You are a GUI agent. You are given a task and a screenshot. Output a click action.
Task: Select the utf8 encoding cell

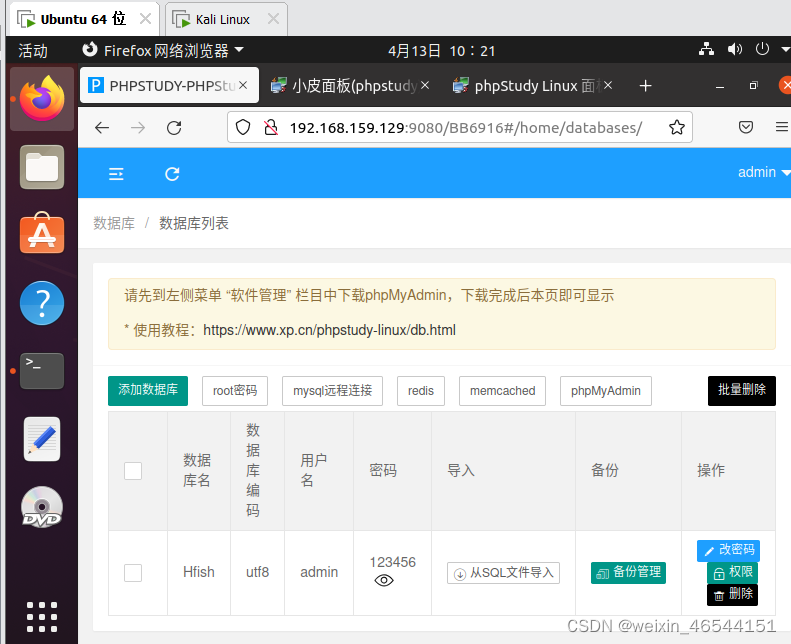pyautogui.click(x=257, y=572)
